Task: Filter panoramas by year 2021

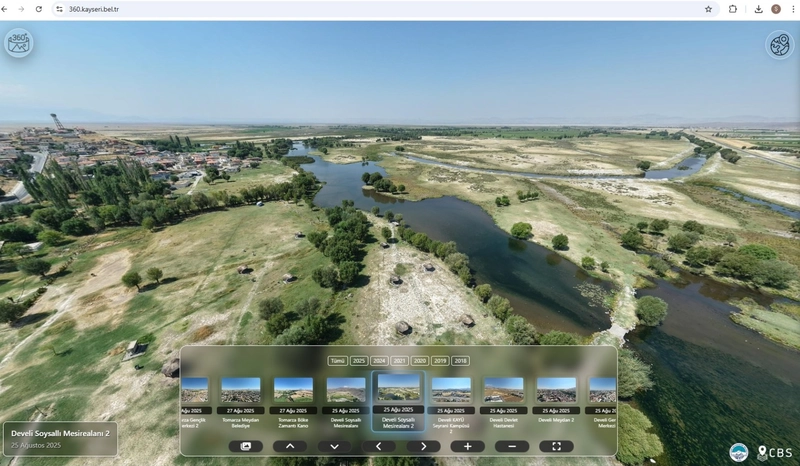Action: point(399,361)
